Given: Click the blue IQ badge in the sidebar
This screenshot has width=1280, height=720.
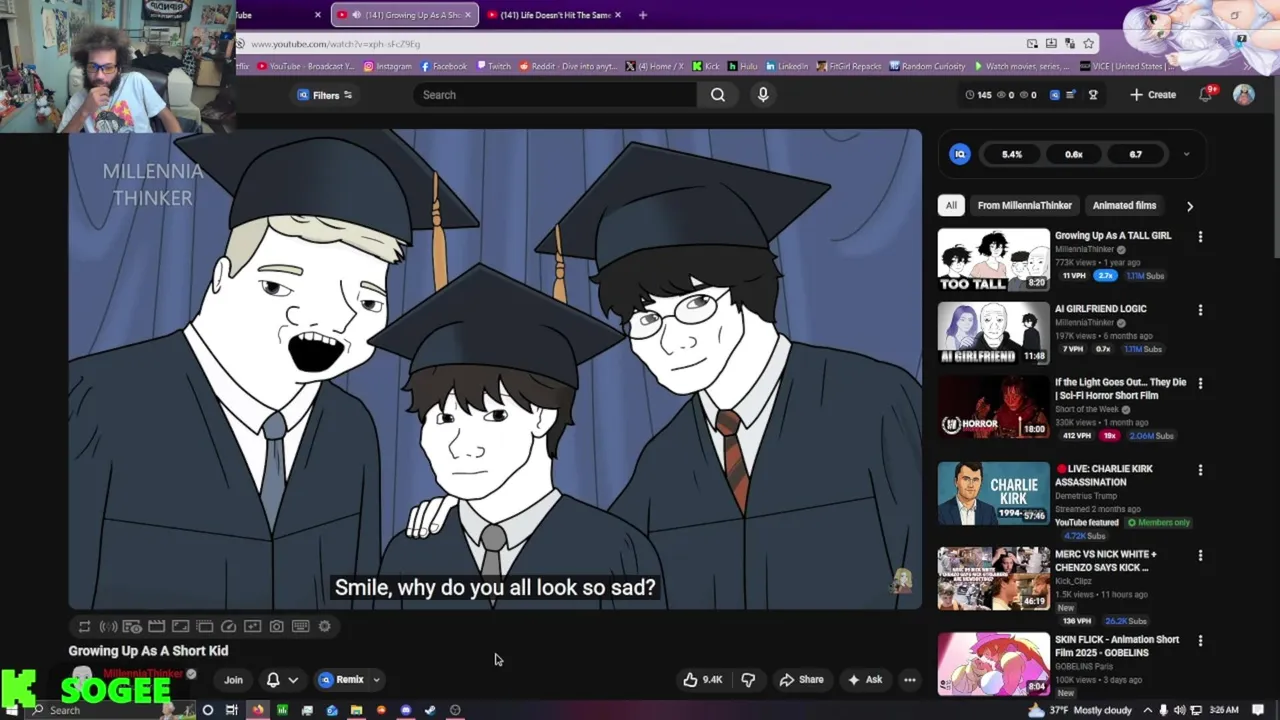Looking at the screenshot, I should coord(960,154).
